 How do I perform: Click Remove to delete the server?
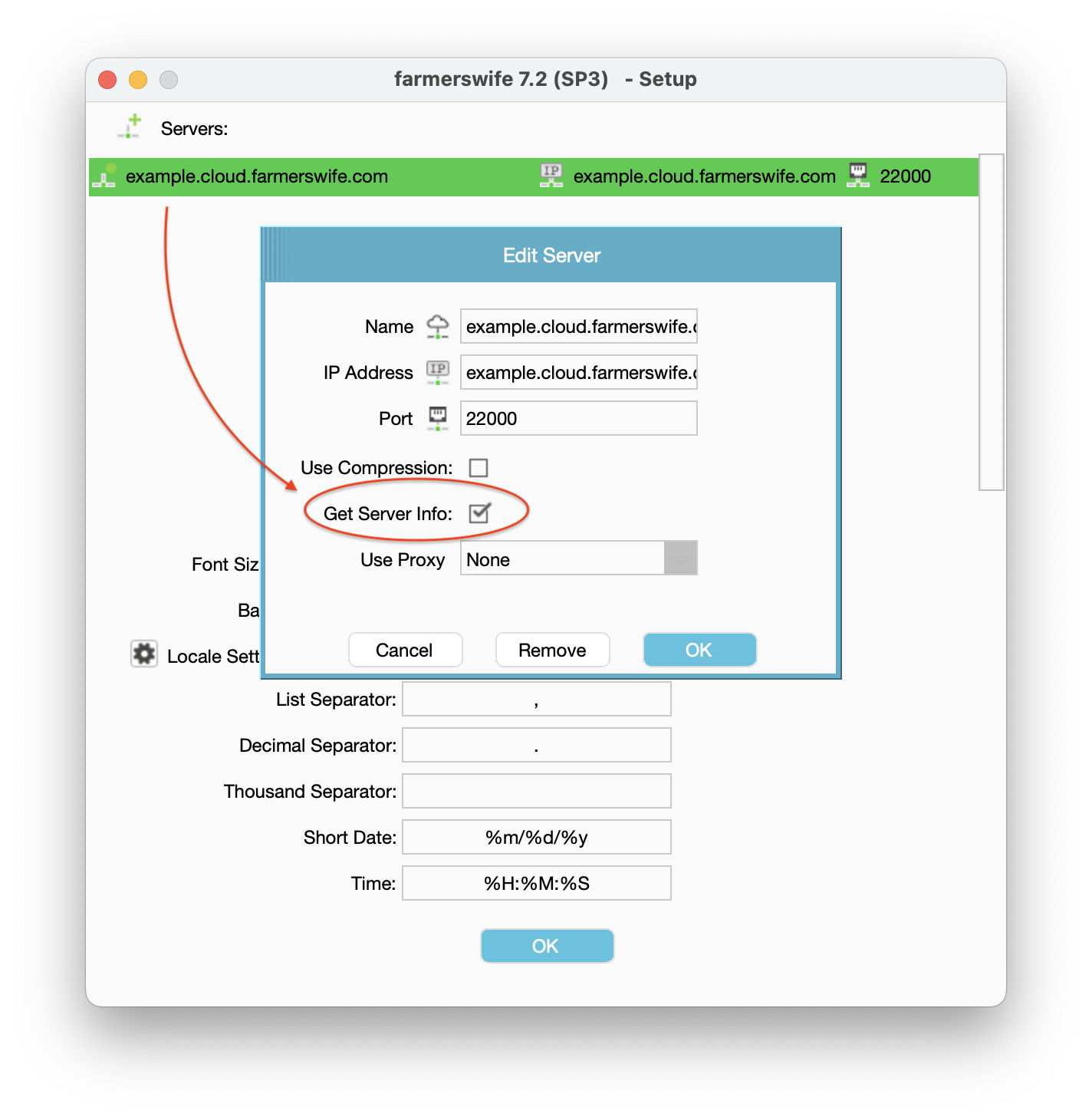(552, 650)
